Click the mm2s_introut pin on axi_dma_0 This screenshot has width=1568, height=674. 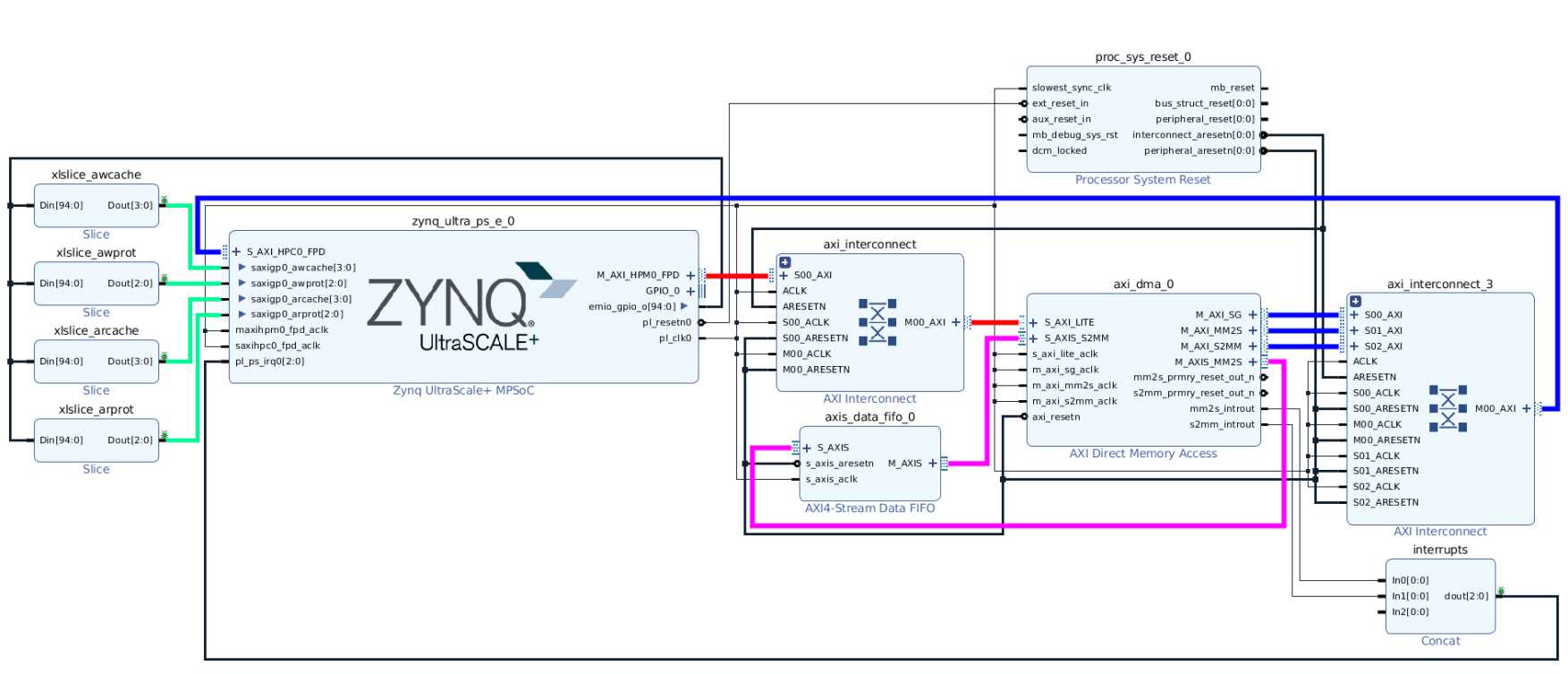pos(1264,409)
